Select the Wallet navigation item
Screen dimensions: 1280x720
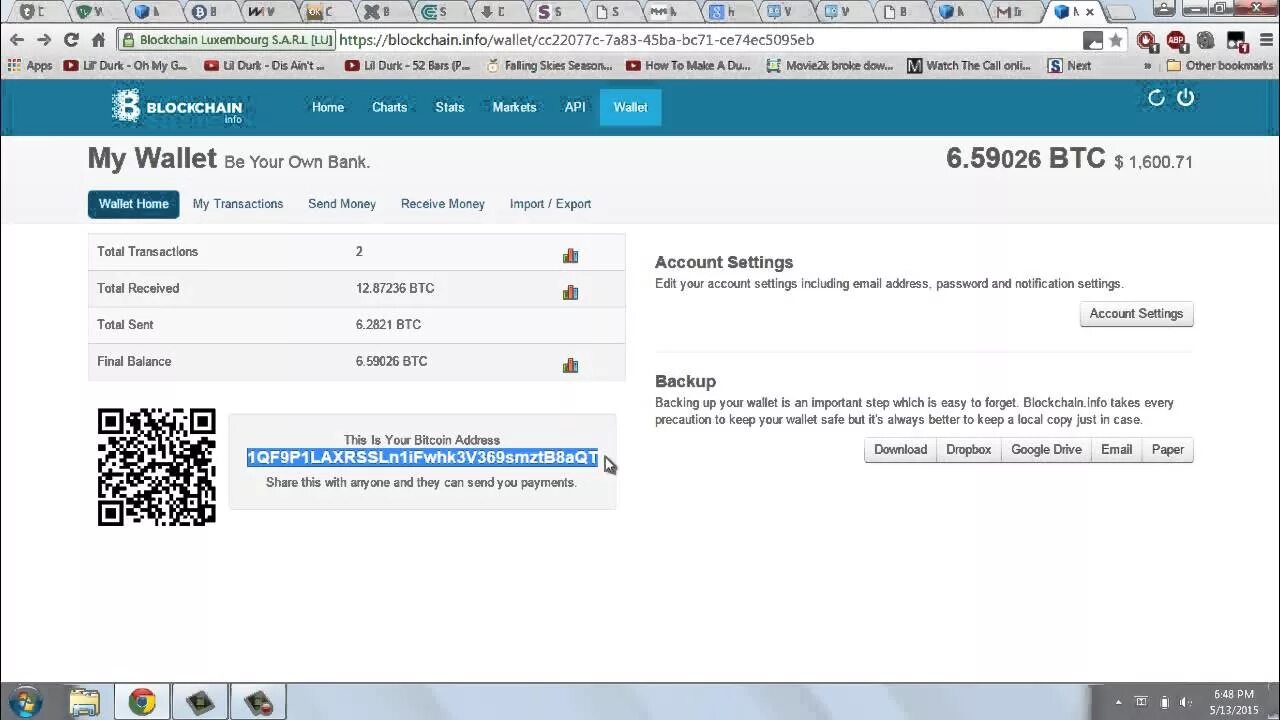[631, 107]
